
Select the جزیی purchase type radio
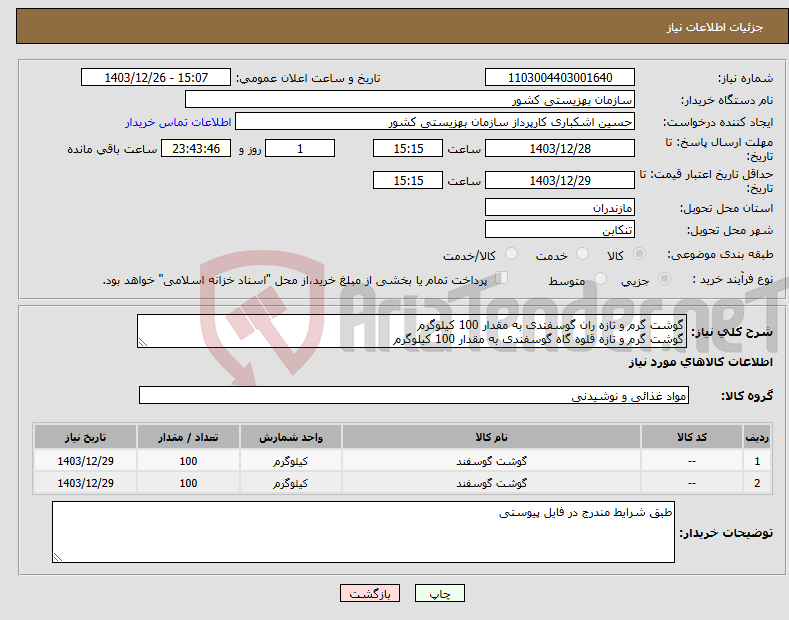[x=664, y=278]
